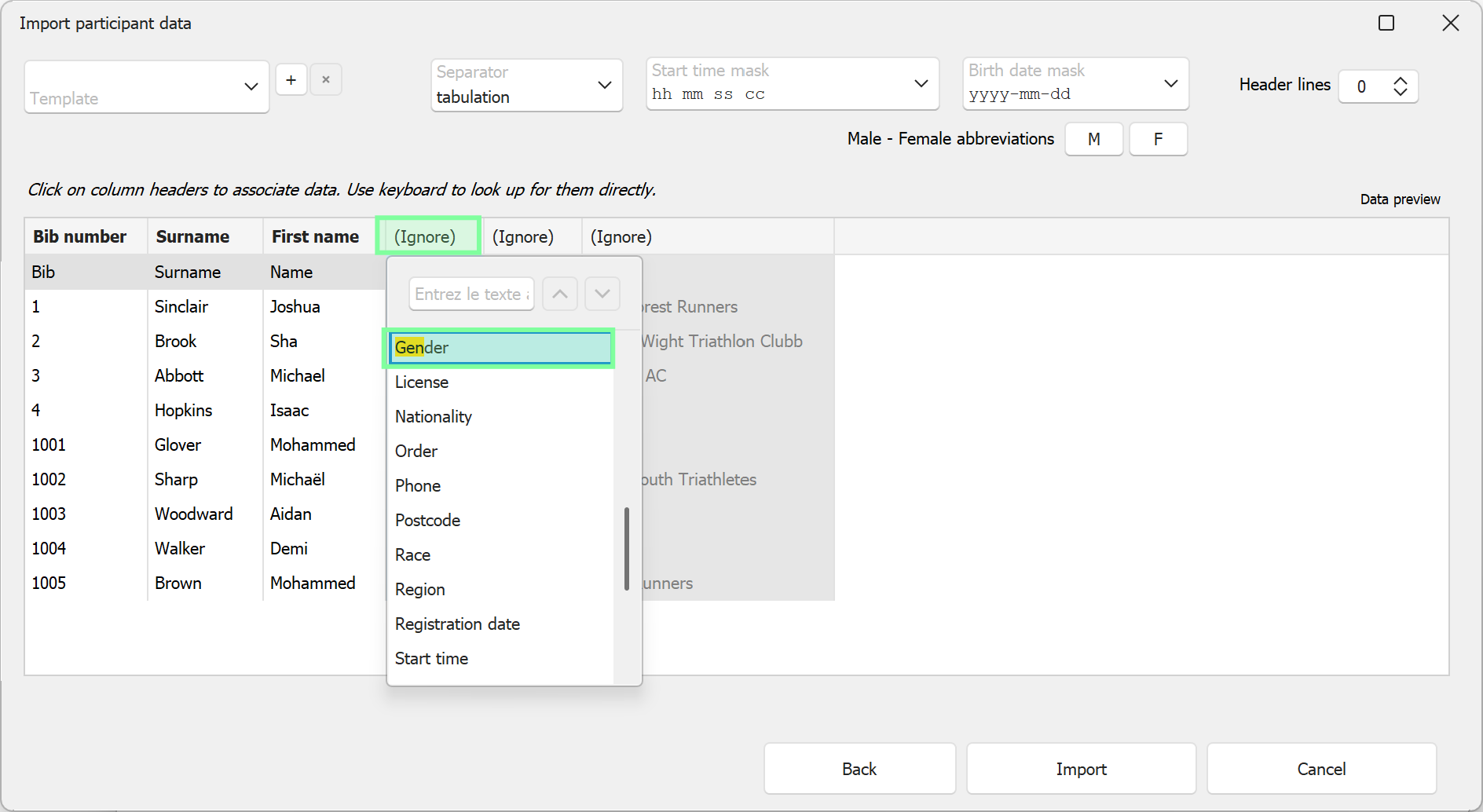Image resolution: width=1483 pixels, height=812 pixels.
Task: Choose Nationality in the field list
Action: pos(434,417)
